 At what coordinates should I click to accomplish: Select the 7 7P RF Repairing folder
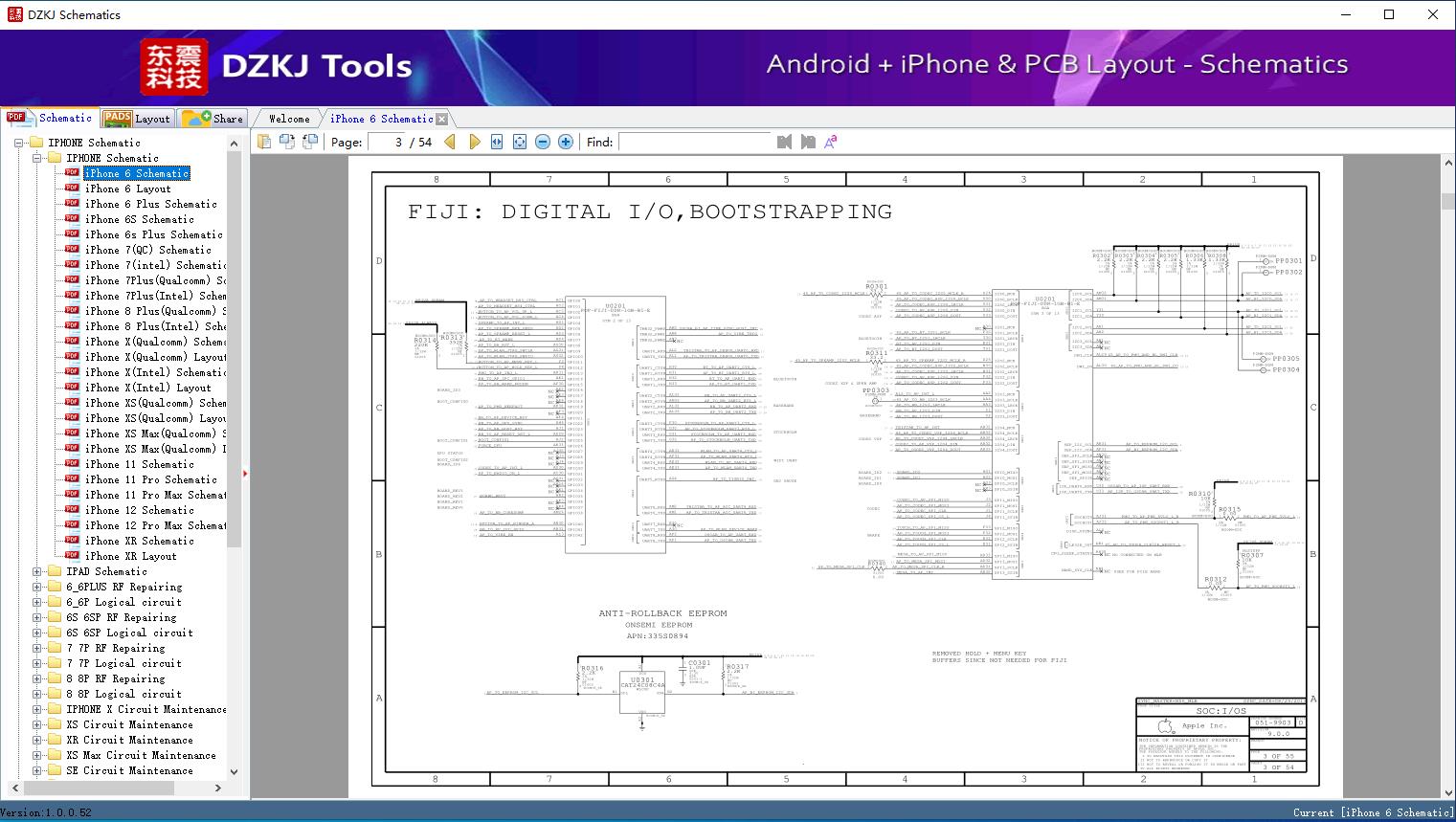tap(116, 648)
